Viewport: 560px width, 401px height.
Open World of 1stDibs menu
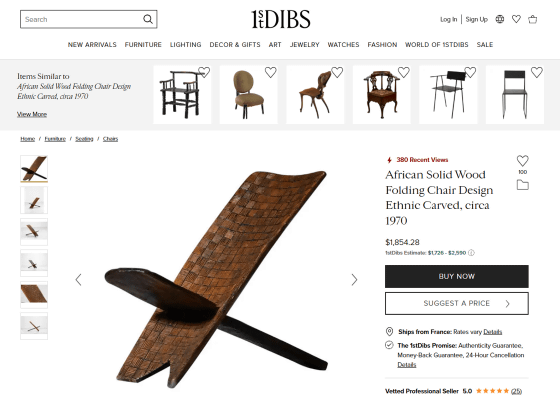(x=436, y=45)
